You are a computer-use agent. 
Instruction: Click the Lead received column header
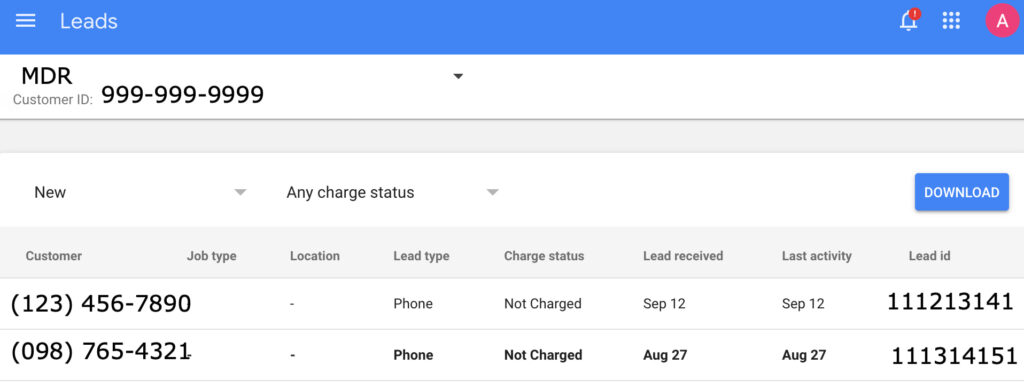682,256
